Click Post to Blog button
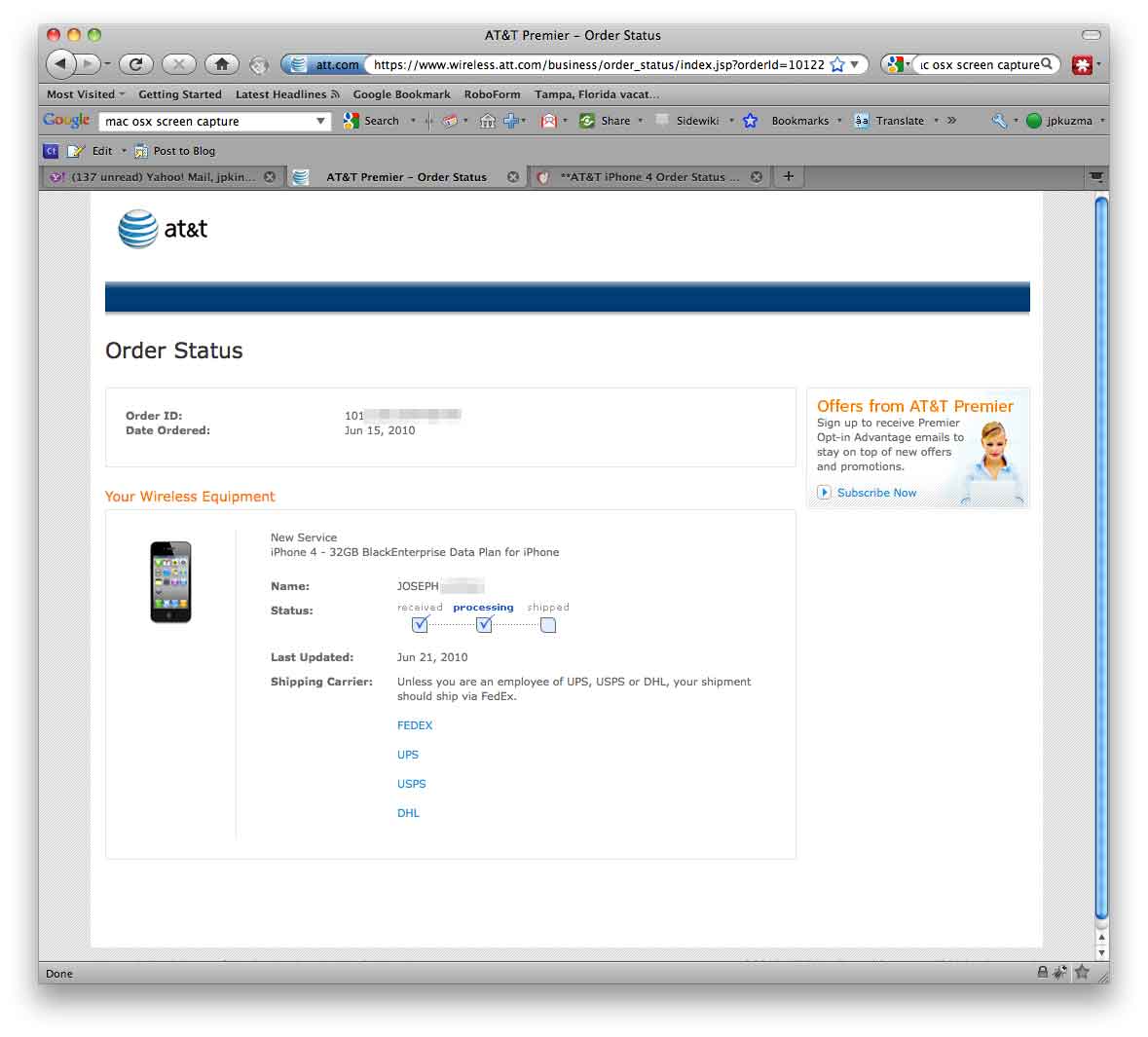 click(175, 151)
